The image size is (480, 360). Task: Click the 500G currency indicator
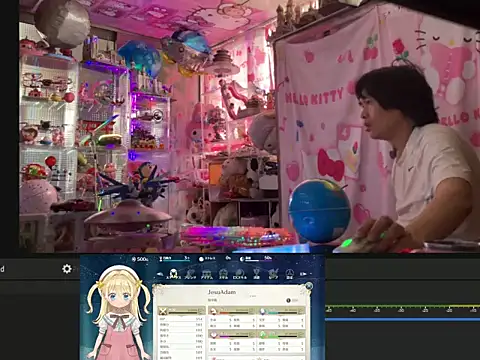(x=140, y=259)
